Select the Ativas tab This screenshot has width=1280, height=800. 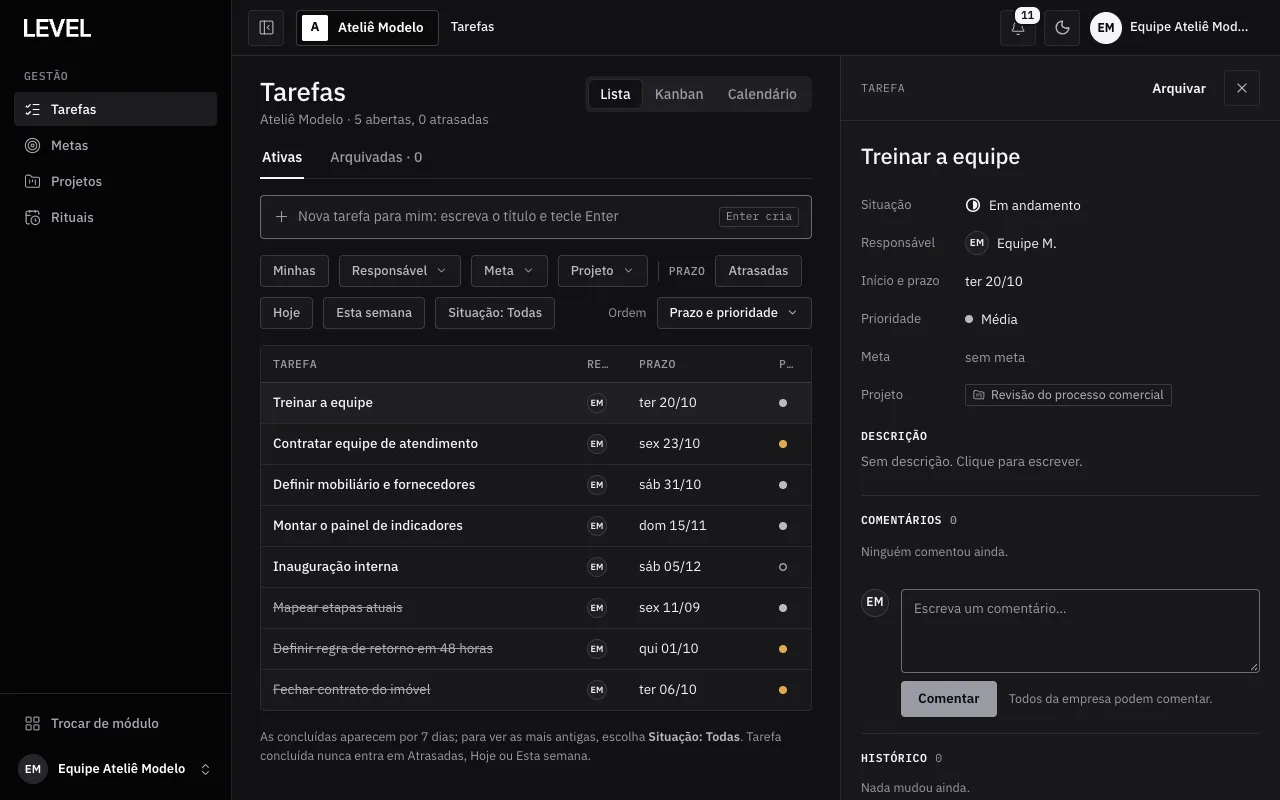[282, 158]
